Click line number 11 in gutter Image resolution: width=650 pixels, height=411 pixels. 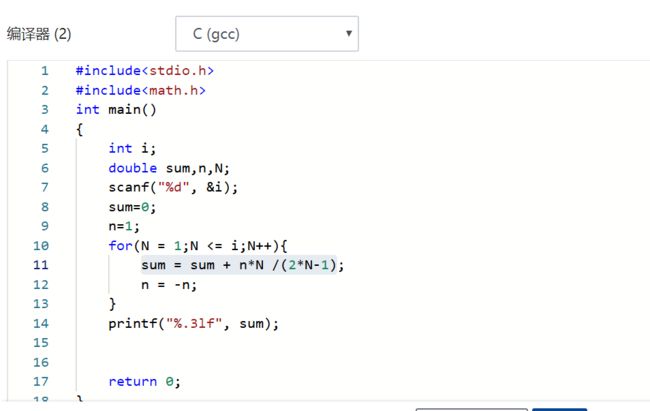pos(41,265)
